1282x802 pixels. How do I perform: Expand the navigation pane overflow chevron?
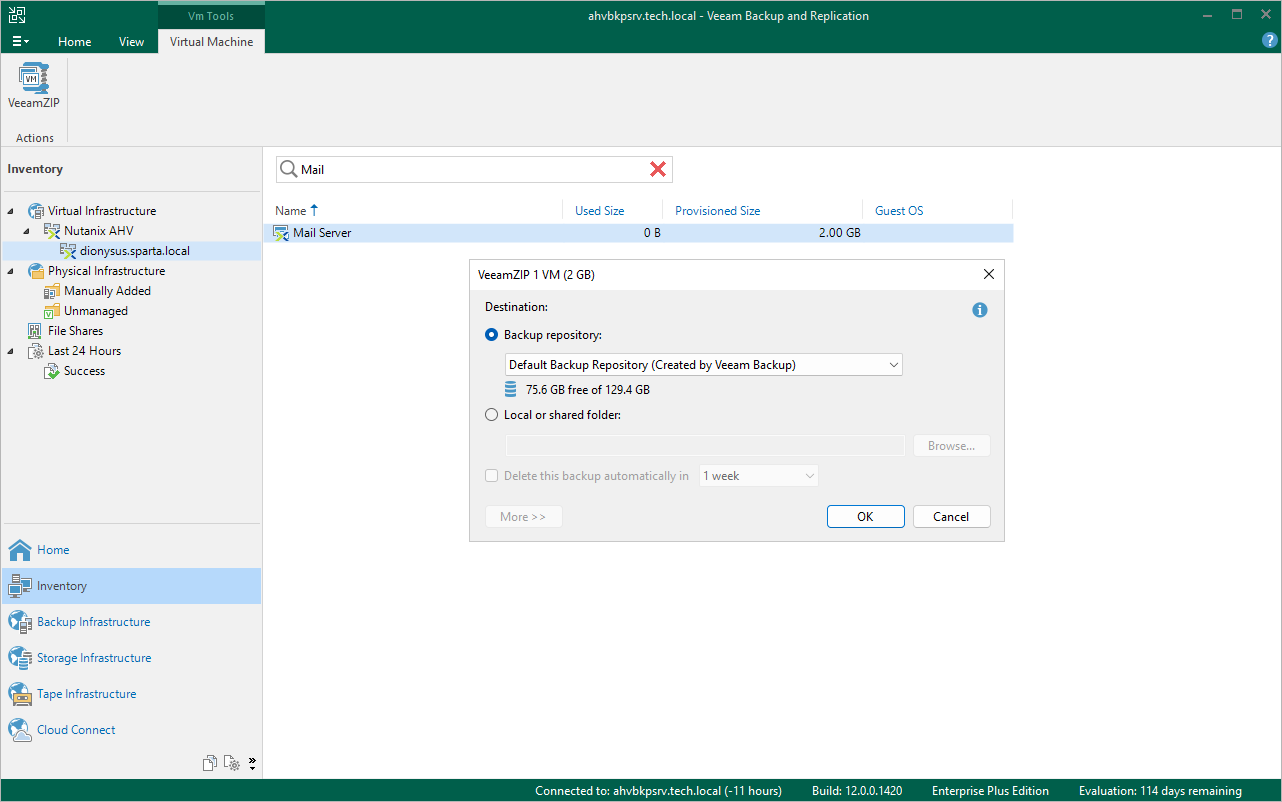(x=252, y=763)
